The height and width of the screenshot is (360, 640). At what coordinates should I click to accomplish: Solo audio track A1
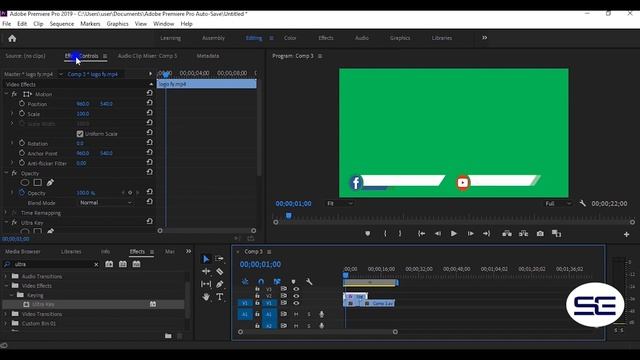[x=309, y=314]
